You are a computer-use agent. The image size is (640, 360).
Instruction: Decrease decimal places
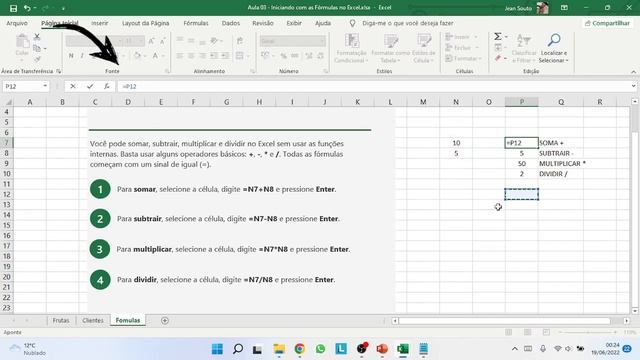point(320,56)
